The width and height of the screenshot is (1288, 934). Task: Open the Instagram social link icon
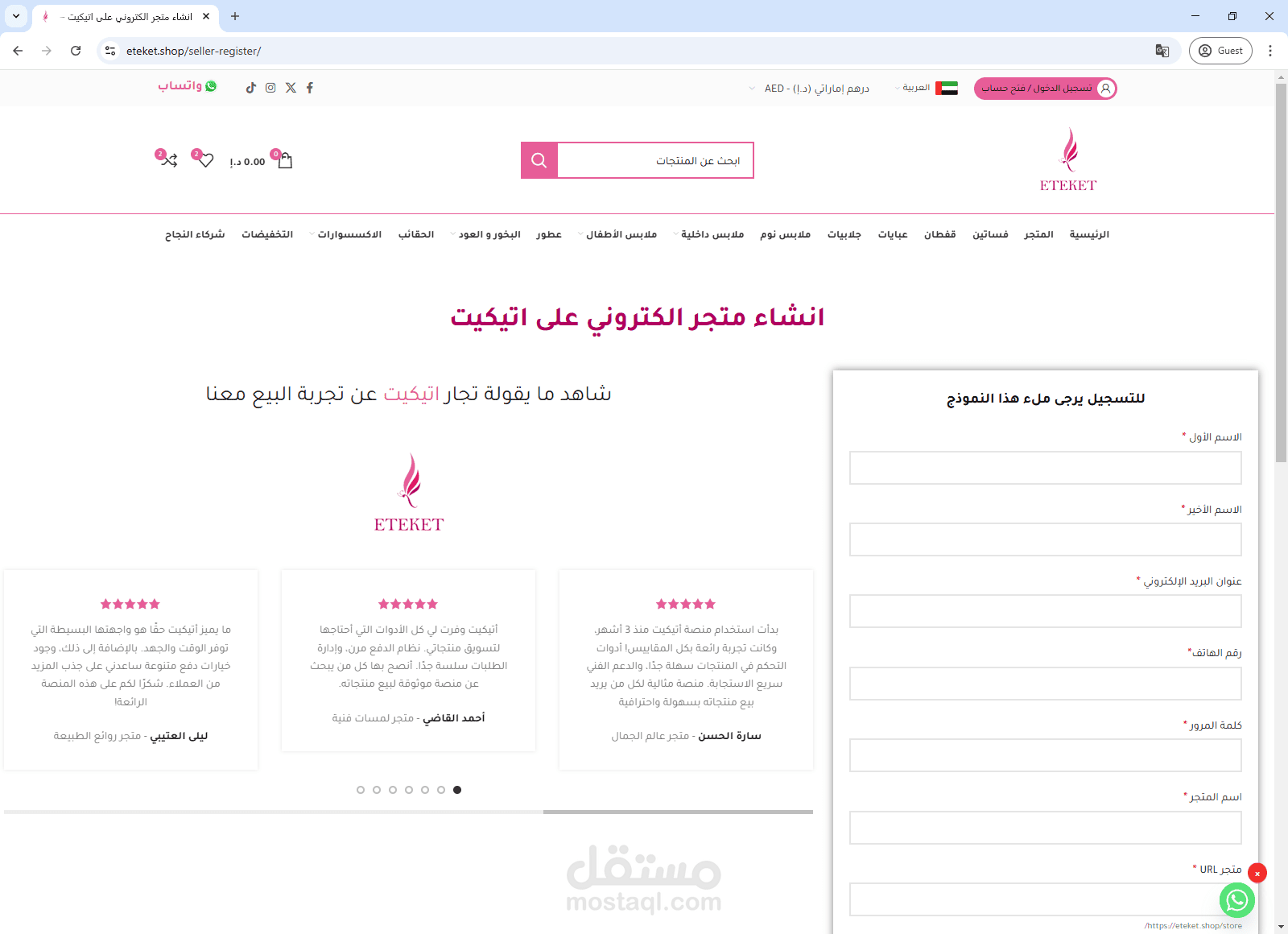click(x=270, y=88)
